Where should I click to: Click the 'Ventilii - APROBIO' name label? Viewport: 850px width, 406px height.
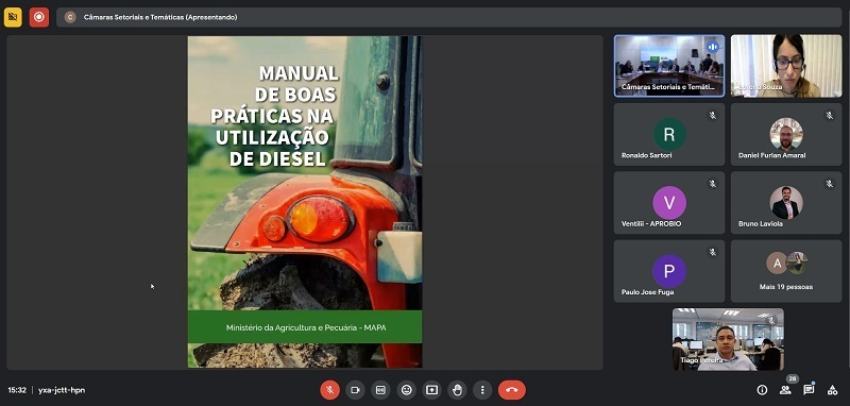(651, 223)
